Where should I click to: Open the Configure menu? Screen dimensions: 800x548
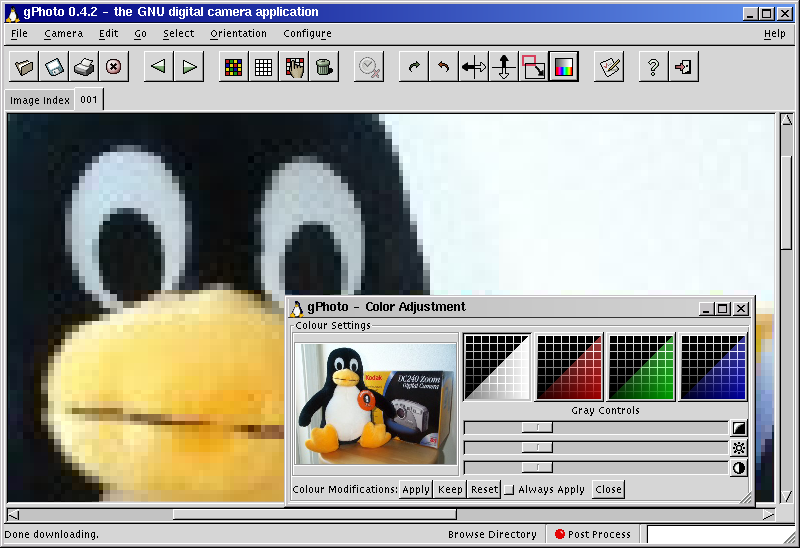click(x=307, y=34)
